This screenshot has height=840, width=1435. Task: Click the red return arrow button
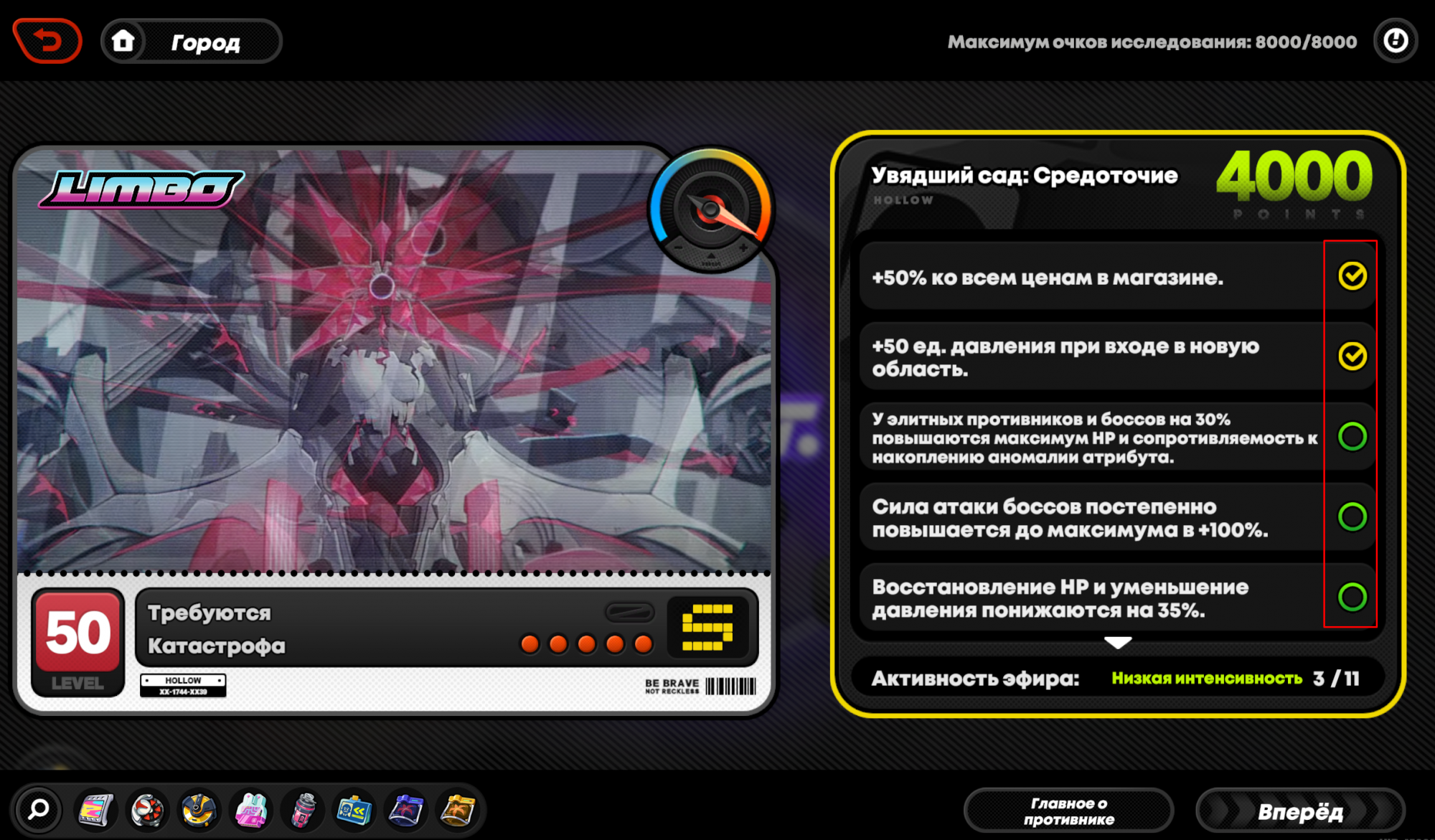coord(47,41)
